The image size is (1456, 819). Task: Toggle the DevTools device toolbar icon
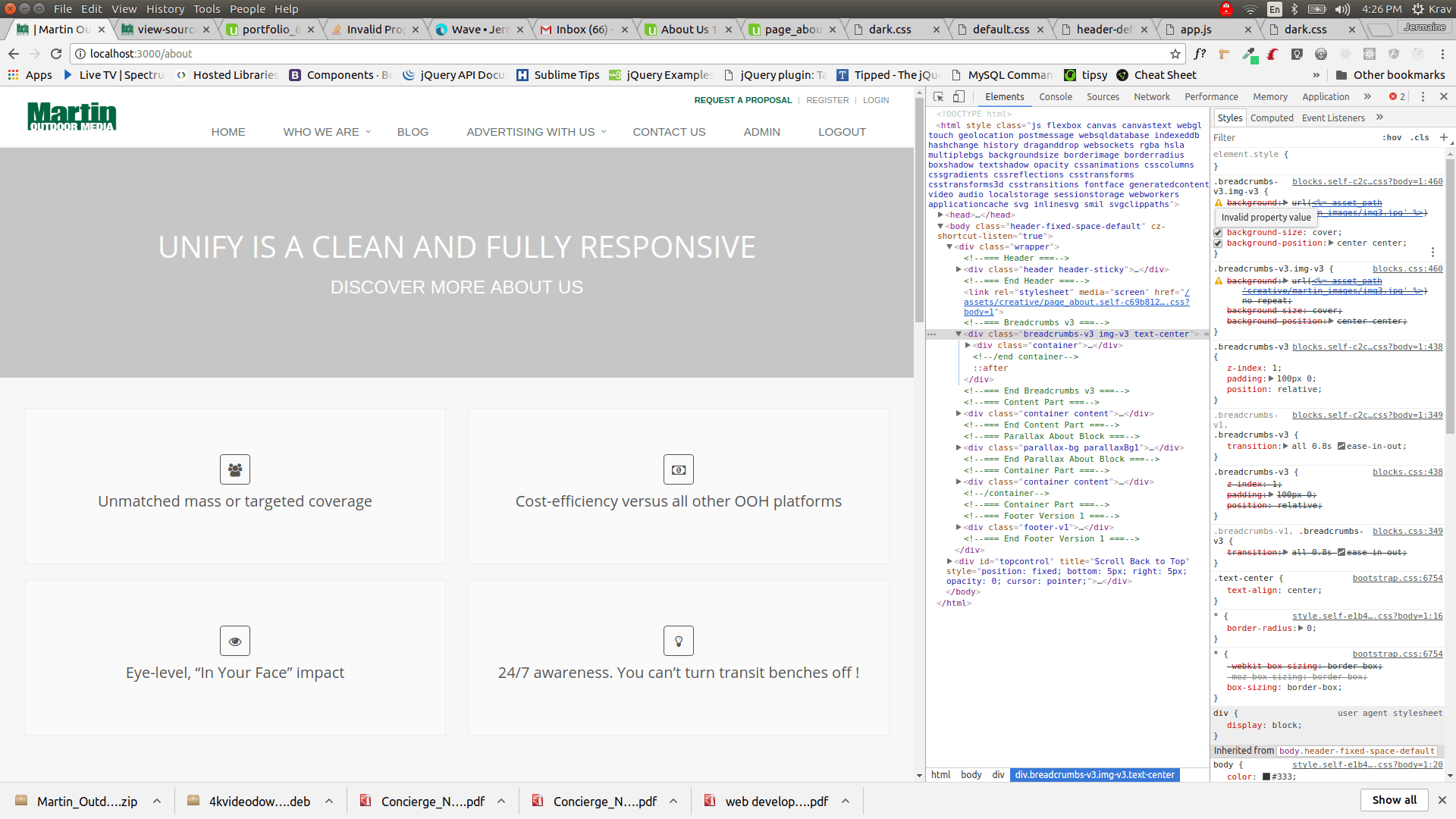coord(959,97)
